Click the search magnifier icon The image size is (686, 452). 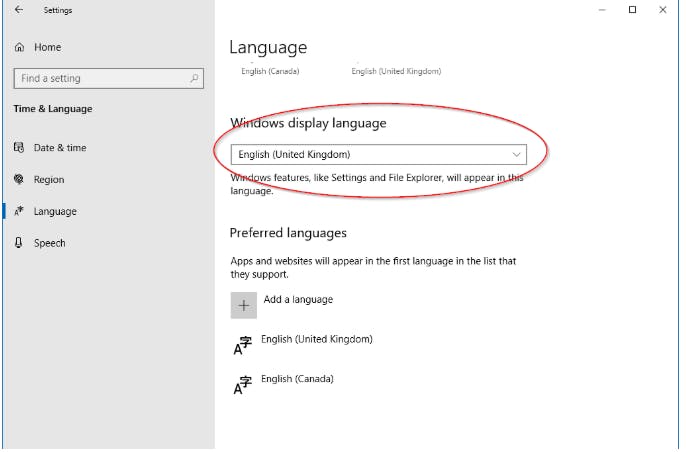192,78
